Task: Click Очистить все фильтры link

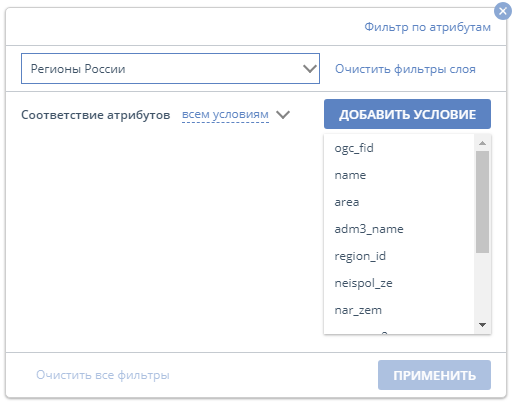Action: (103, 375)
